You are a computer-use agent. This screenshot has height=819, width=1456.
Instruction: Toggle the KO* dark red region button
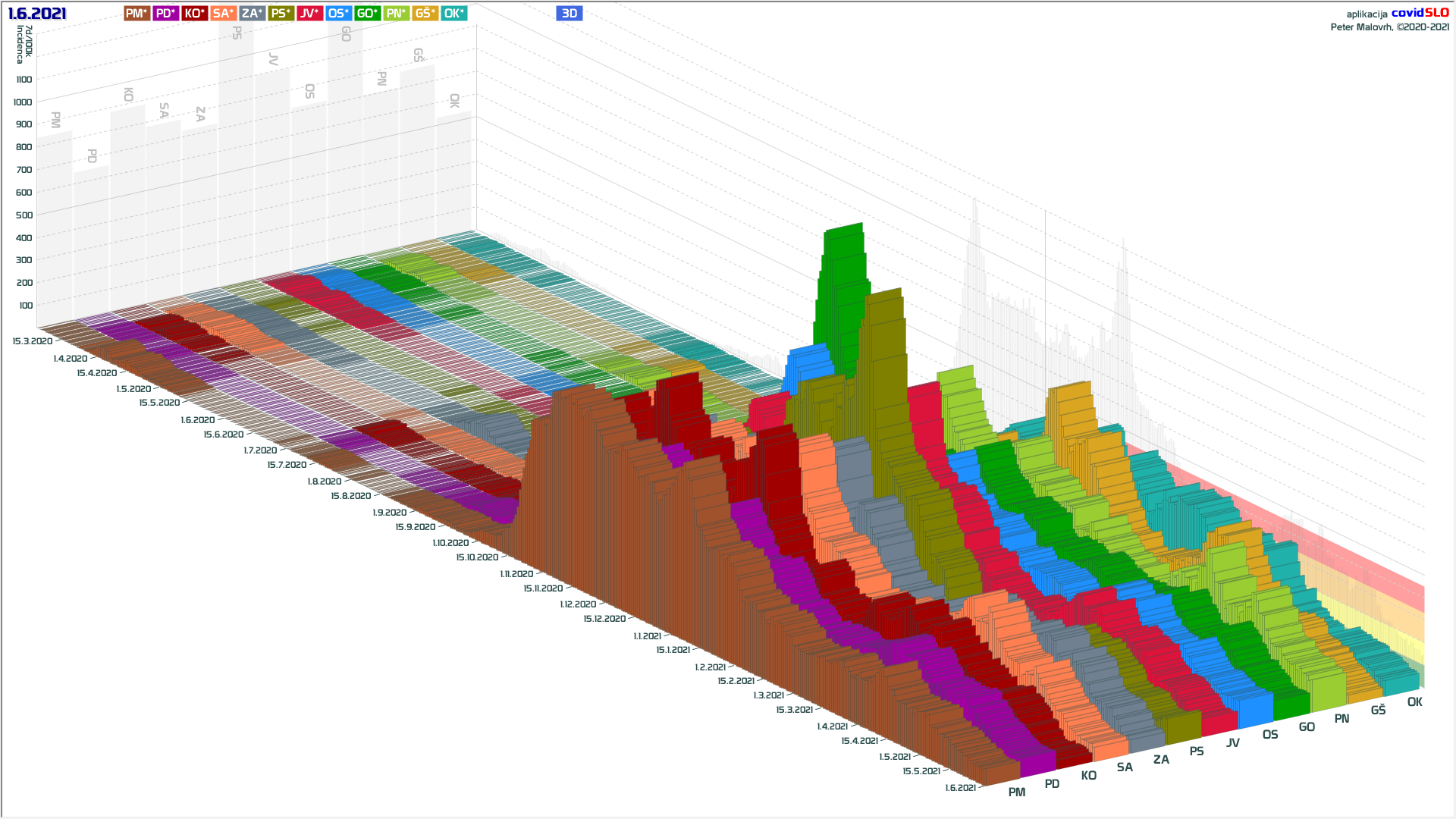point(194,13)
